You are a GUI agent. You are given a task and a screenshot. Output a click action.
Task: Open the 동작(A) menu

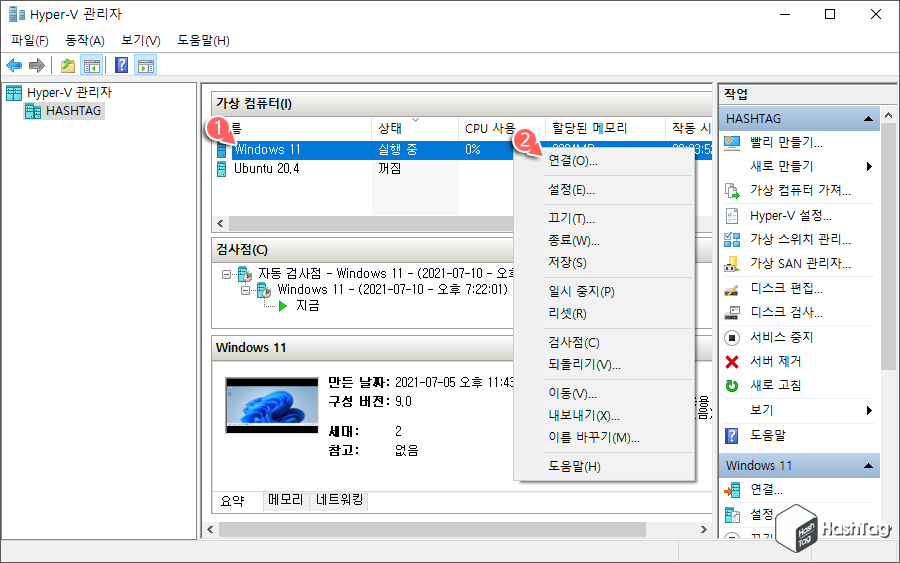point(84,40)
